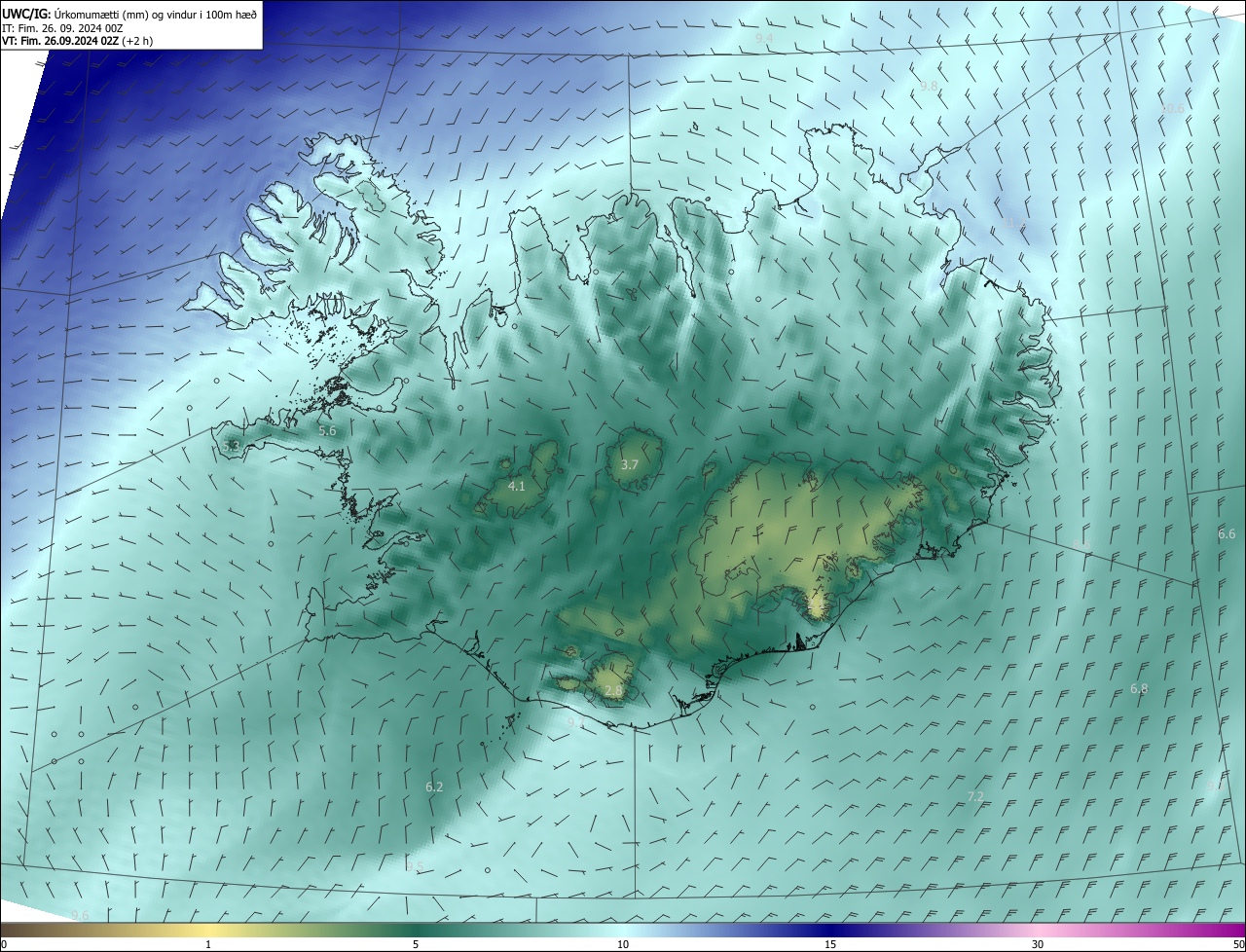
Task: Click the 4.1 value on the glacier
Action: click(517, 486)
